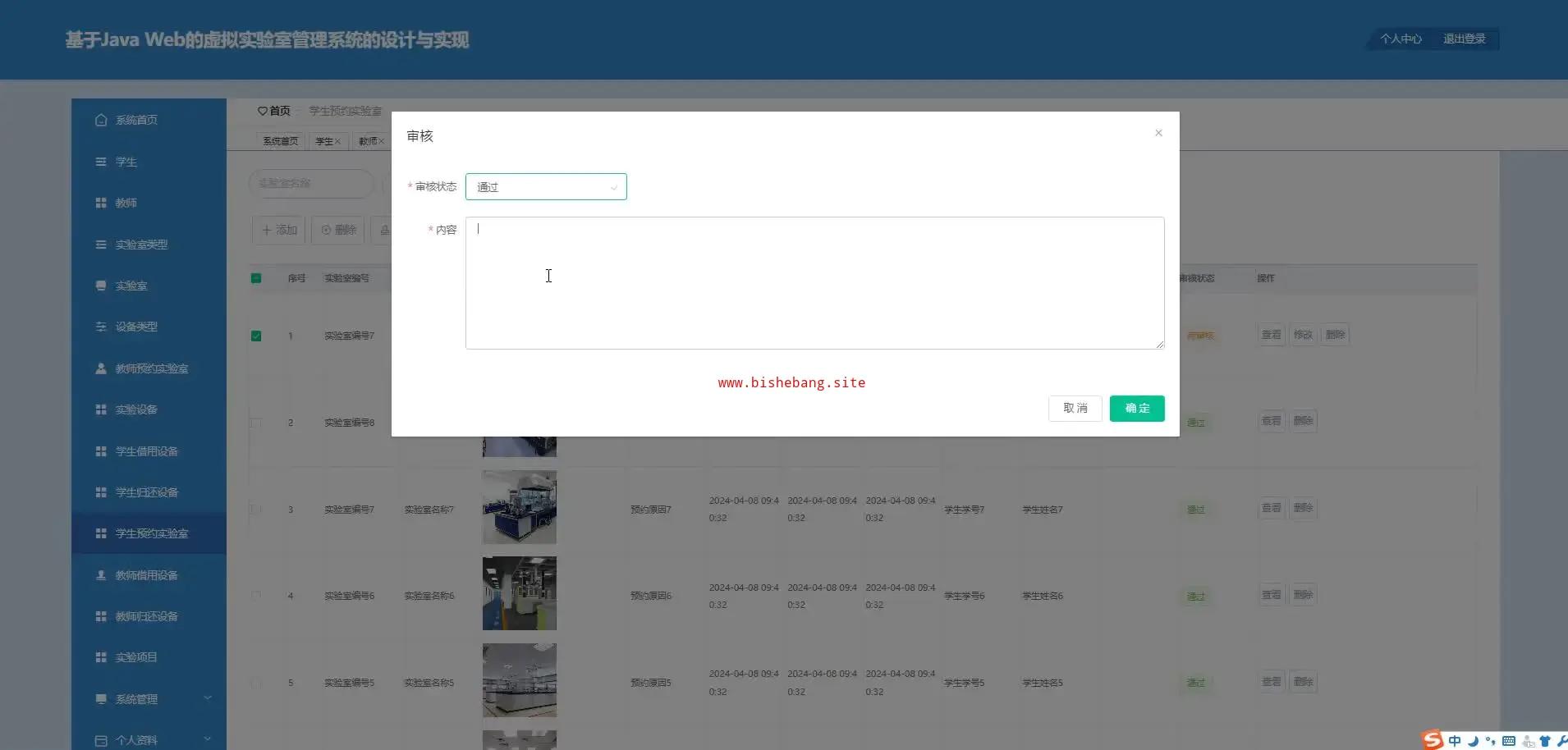The width and height of the screenshot is (1568, 750).
Task: Click 查看 in row 3 actions
Action: pyautogui.click(x=1272, y=508)
